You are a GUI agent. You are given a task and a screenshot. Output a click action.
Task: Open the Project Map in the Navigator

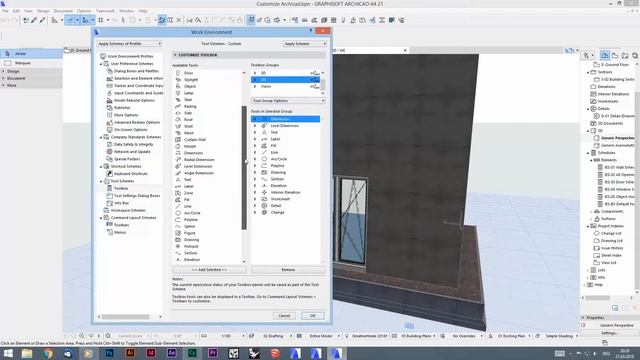[x=605, y=55]
